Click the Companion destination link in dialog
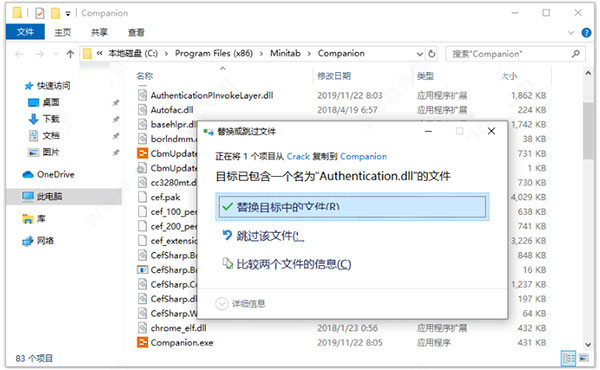The image size is (600, 370). (x=363, y=156)
